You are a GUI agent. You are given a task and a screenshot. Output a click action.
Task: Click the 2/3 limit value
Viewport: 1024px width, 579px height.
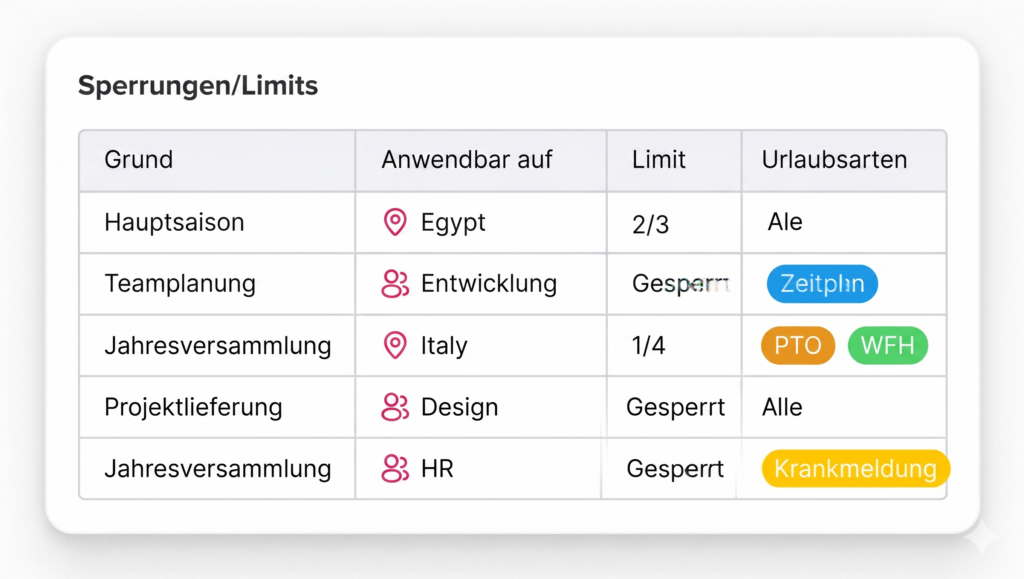click(646, 222)
